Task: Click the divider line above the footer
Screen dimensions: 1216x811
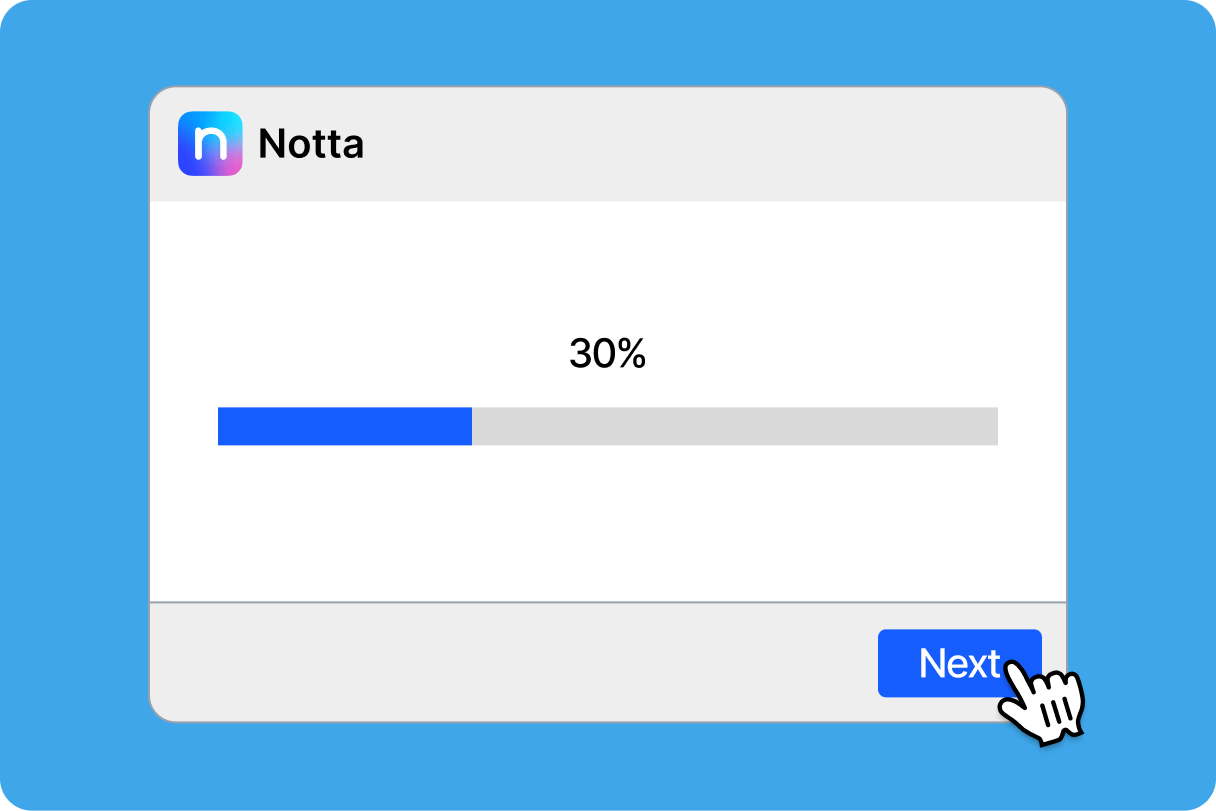Action: (x=607, y=602)
